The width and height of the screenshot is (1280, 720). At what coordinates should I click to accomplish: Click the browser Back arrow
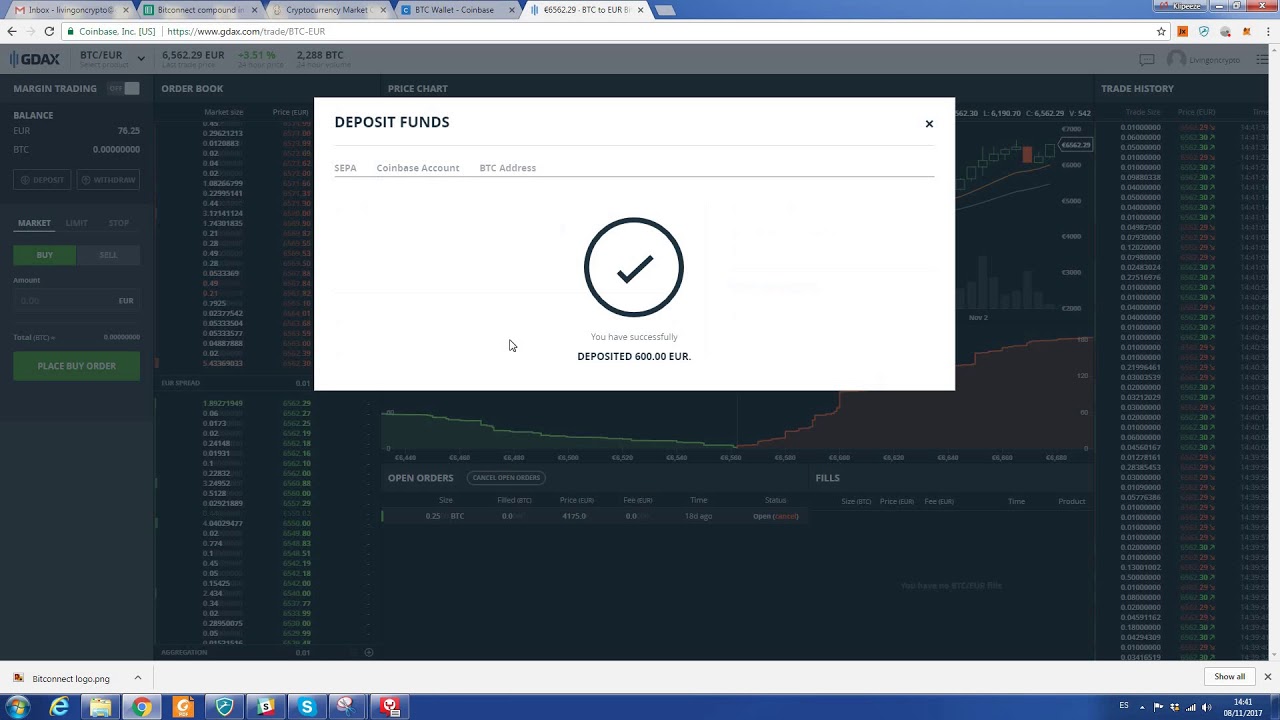coord(12,32)
